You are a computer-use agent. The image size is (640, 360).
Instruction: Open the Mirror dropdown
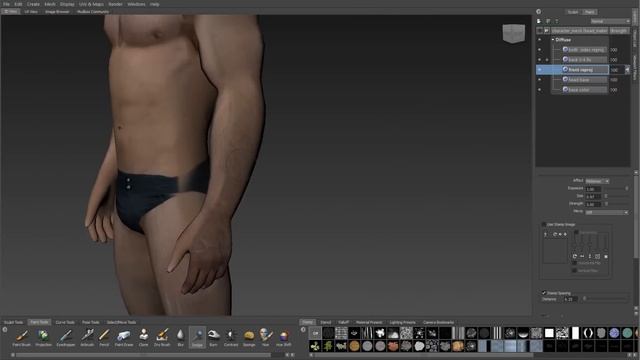click(607, 212)
